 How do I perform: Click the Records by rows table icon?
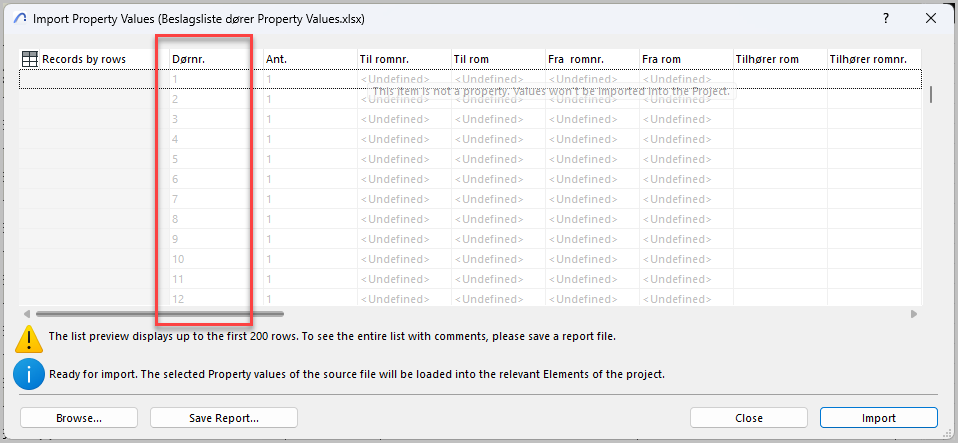[x=30, y=59]
